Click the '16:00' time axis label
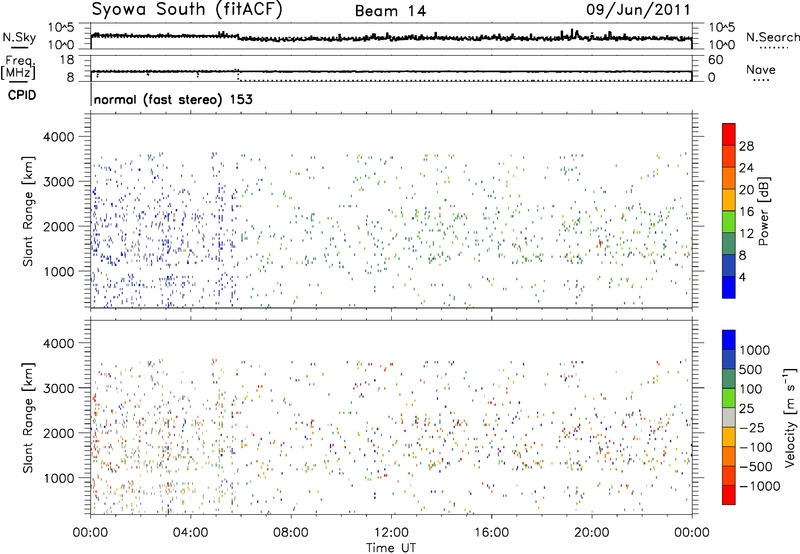 491,533
